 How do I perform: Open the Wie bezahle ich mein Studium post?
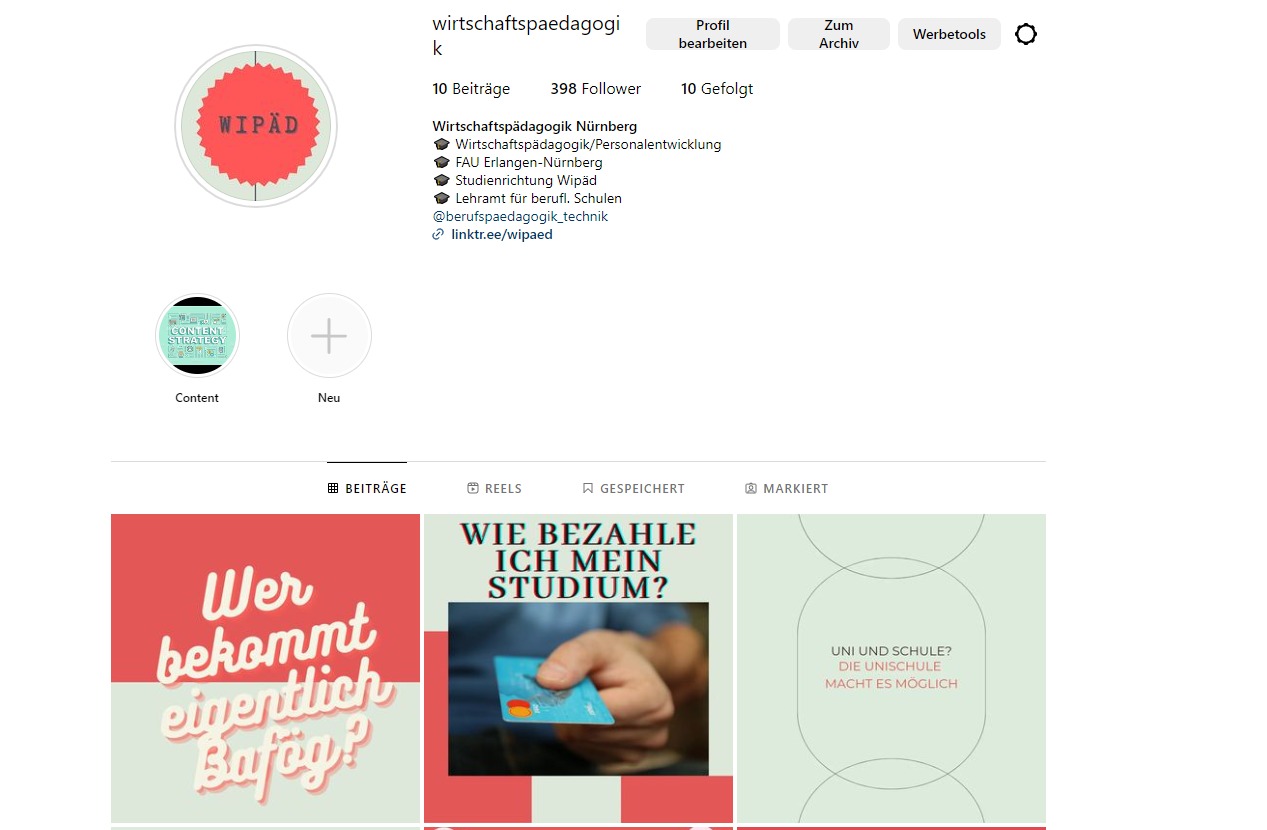pos(578,668)
